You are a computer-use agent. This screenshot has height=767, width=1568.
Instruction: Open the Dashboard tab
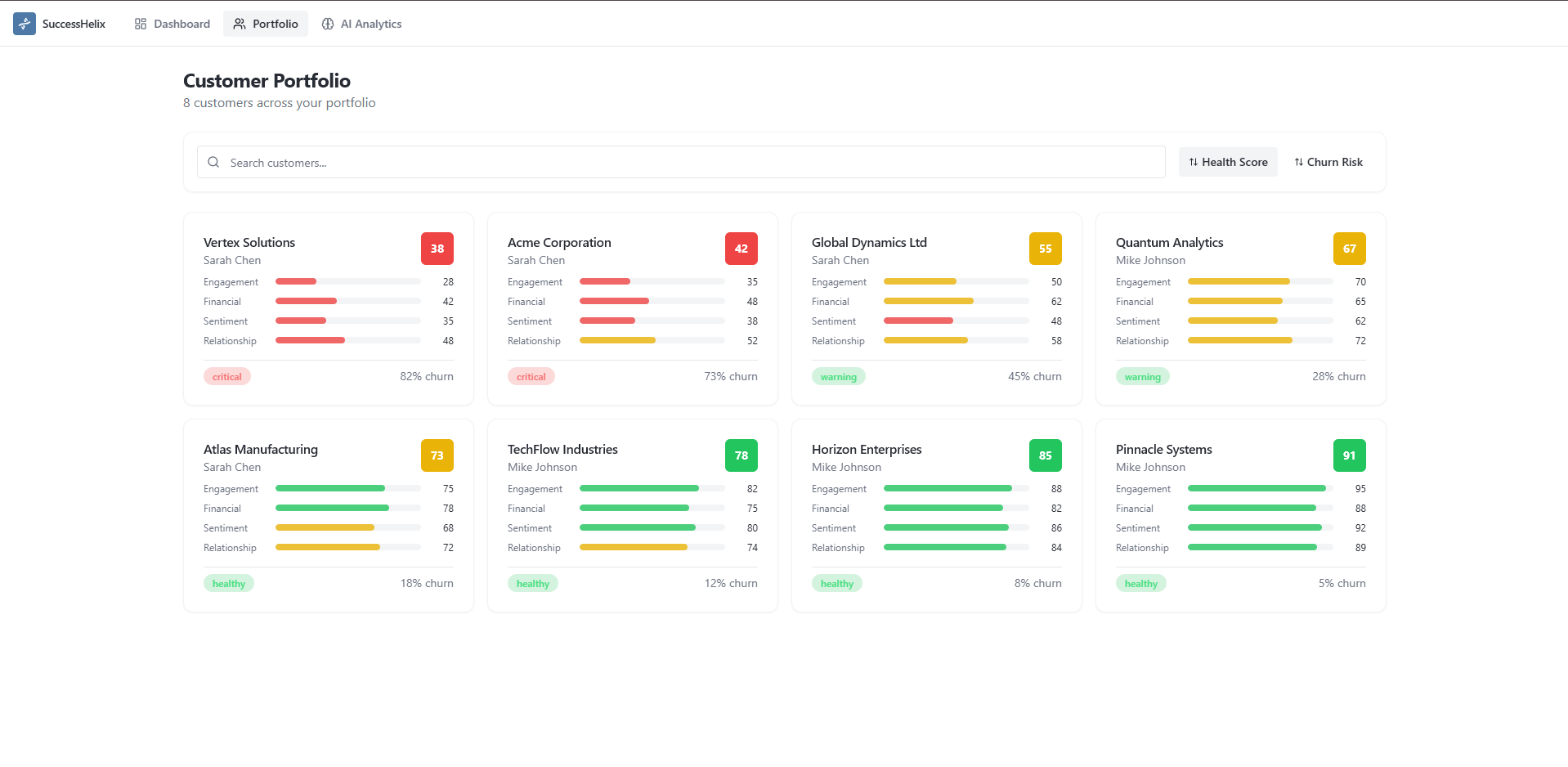(x=172, y=24)
